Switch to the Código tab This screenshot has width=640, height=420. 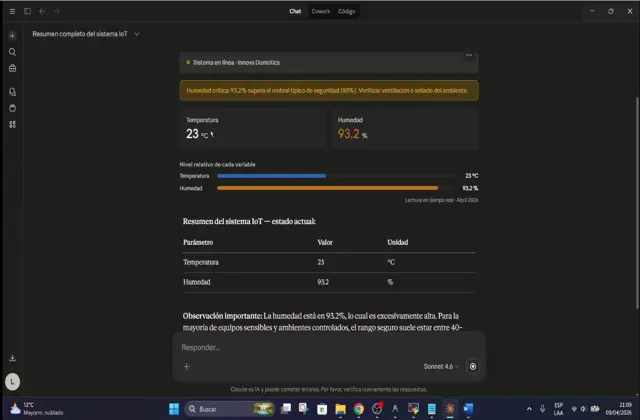click(346, 11)
